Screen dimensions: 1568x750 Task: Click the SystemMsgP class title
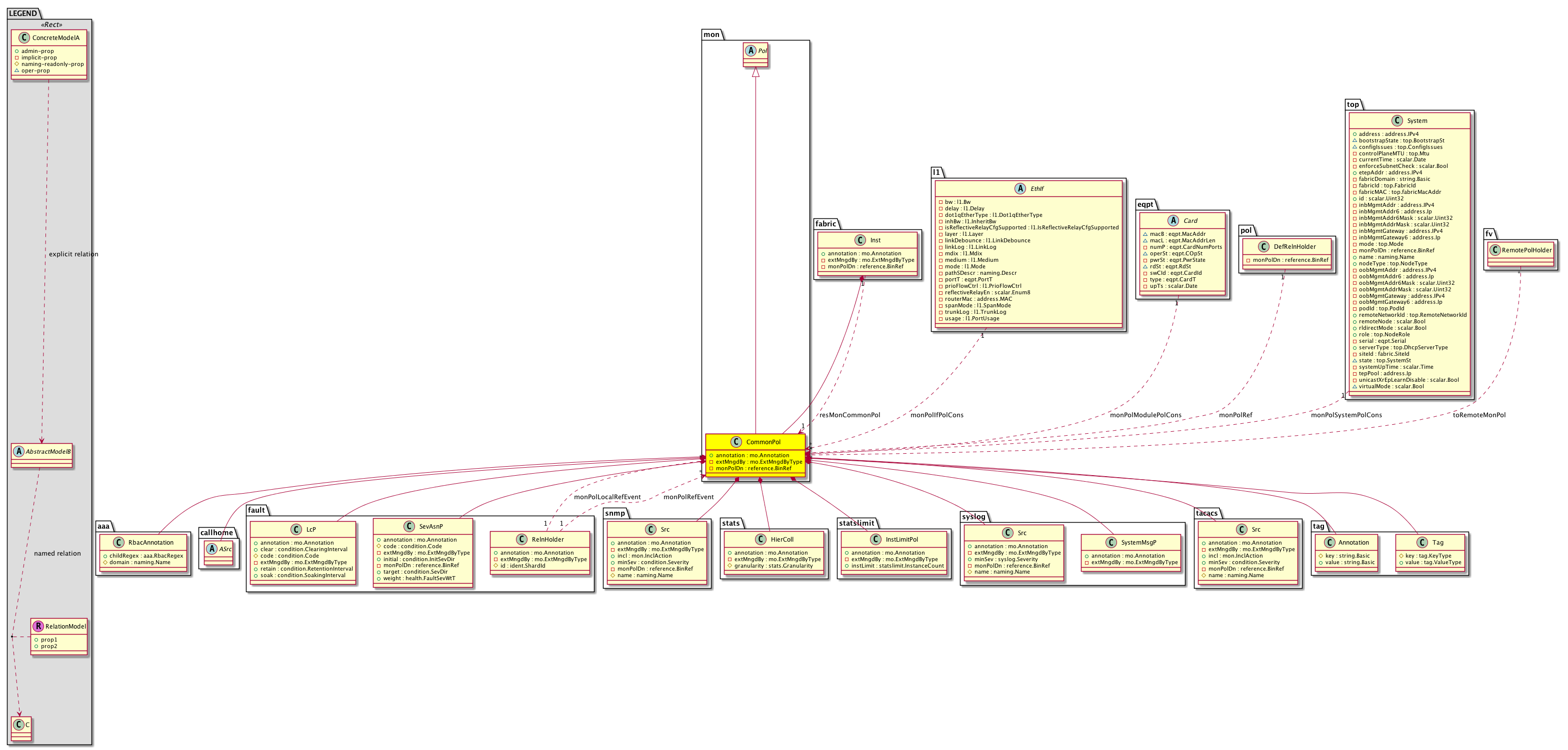click(x=1138, y=543)
